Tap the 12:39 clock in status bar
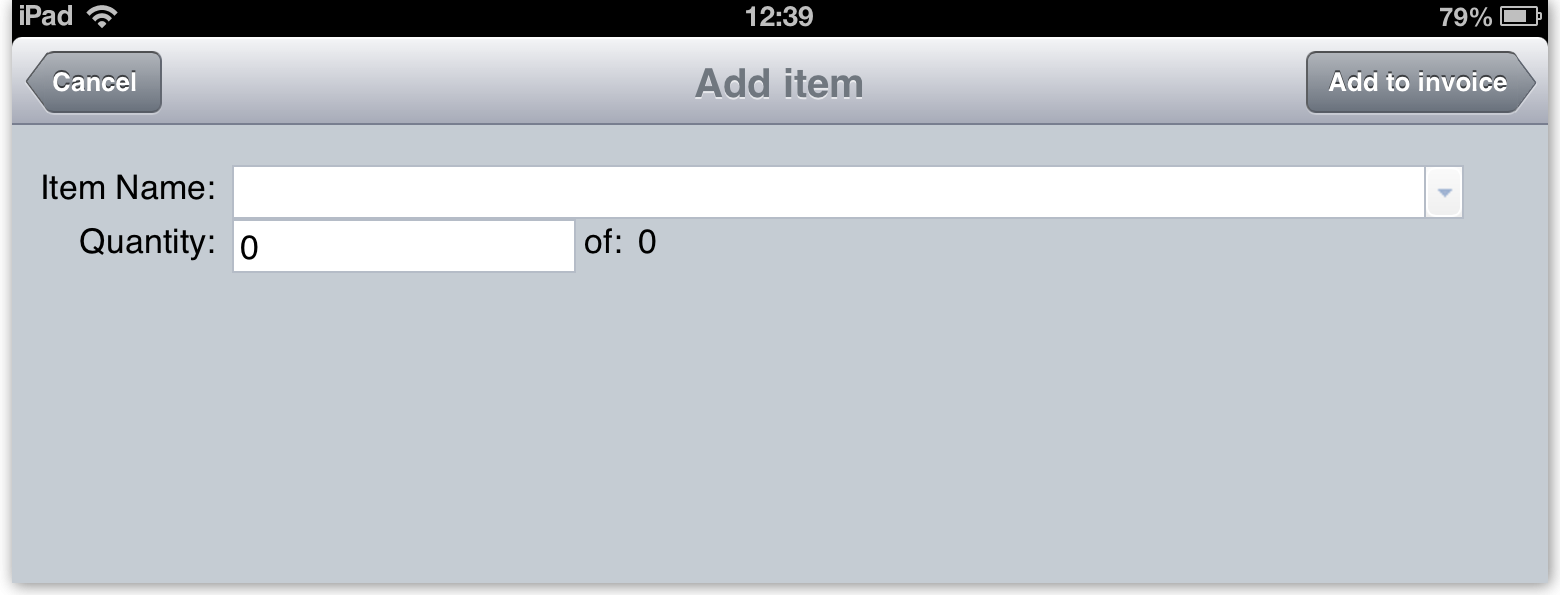 [779, 16]
